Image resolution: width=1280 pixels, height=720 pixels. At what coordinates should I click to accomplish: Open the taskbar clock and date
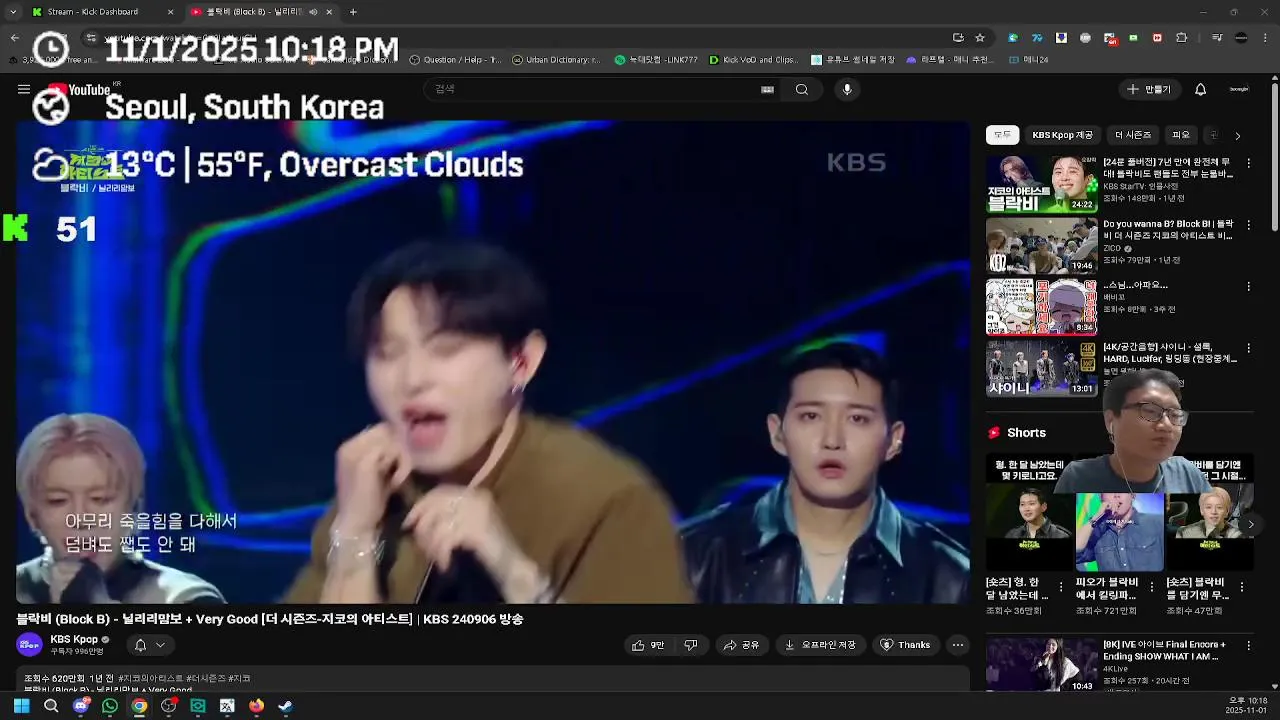[1247, 706]
